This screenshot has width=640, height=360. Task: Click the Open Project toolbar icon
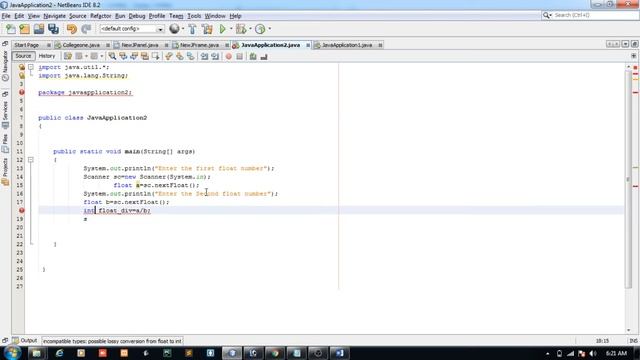tap(39, 29)
